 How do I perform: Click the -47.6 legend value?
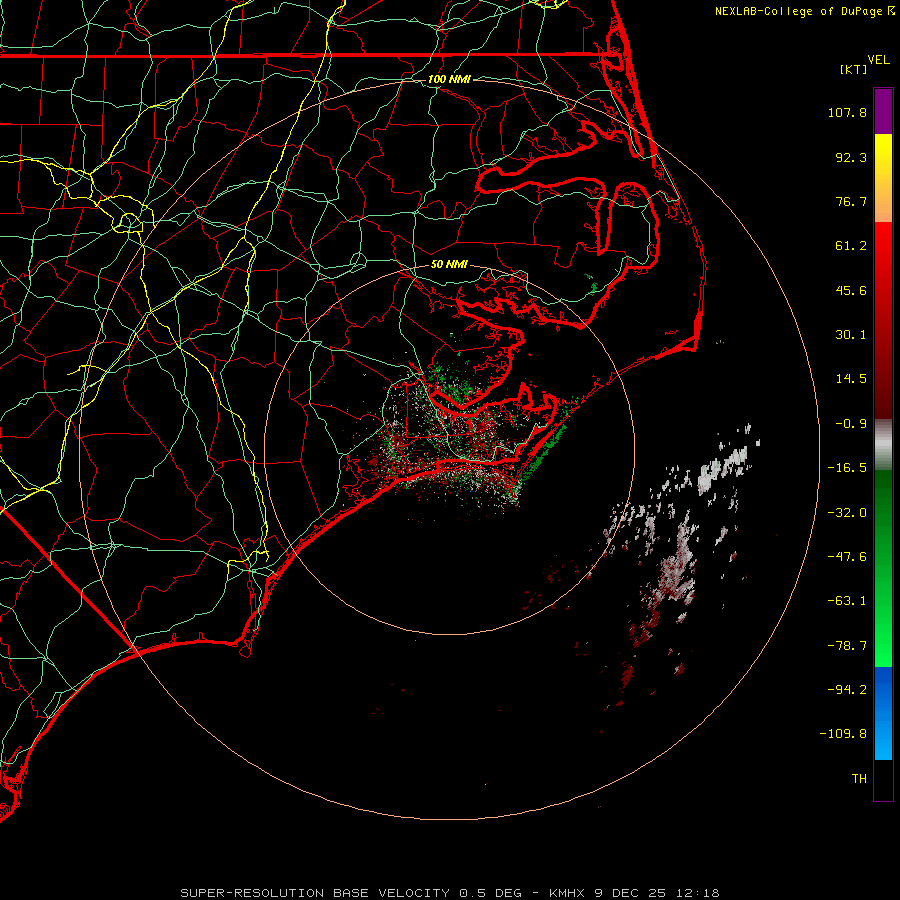847,557
